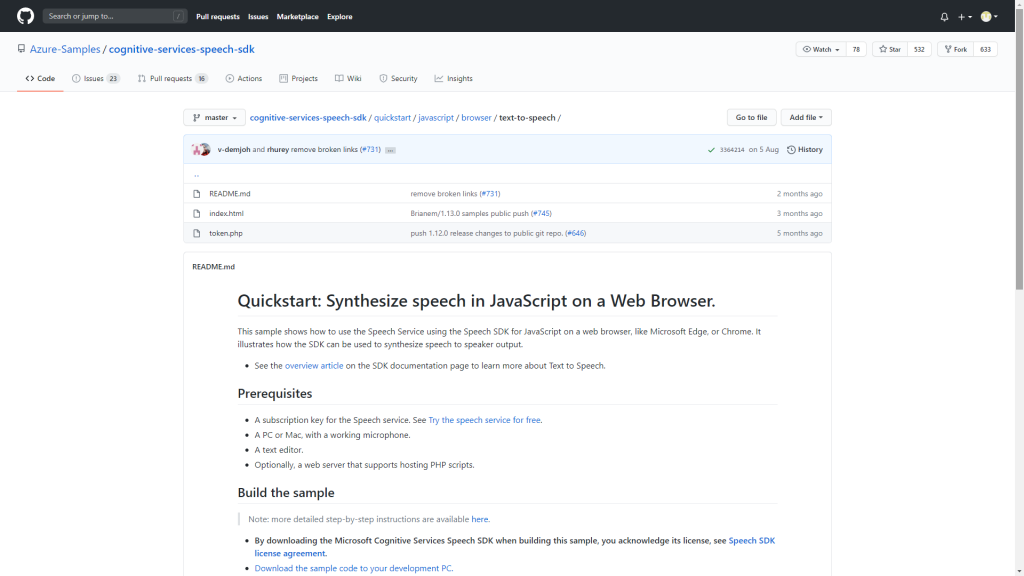Expand the Add file dropdown
This screenshot has width=1024, height=576.
point(806,118)
